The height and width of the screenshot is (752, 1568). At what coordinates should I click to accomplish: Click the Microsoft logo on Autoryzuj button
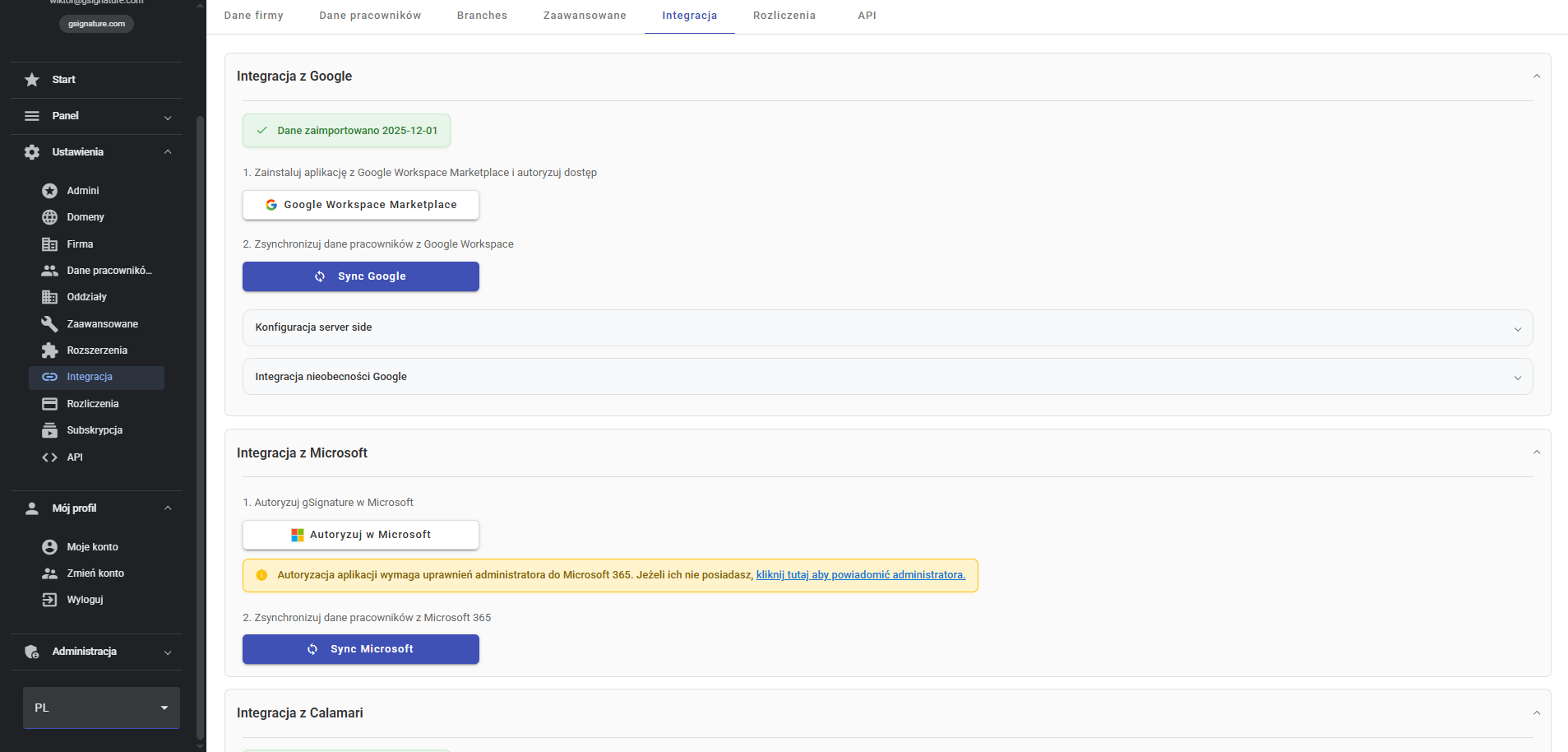point(298,535)
